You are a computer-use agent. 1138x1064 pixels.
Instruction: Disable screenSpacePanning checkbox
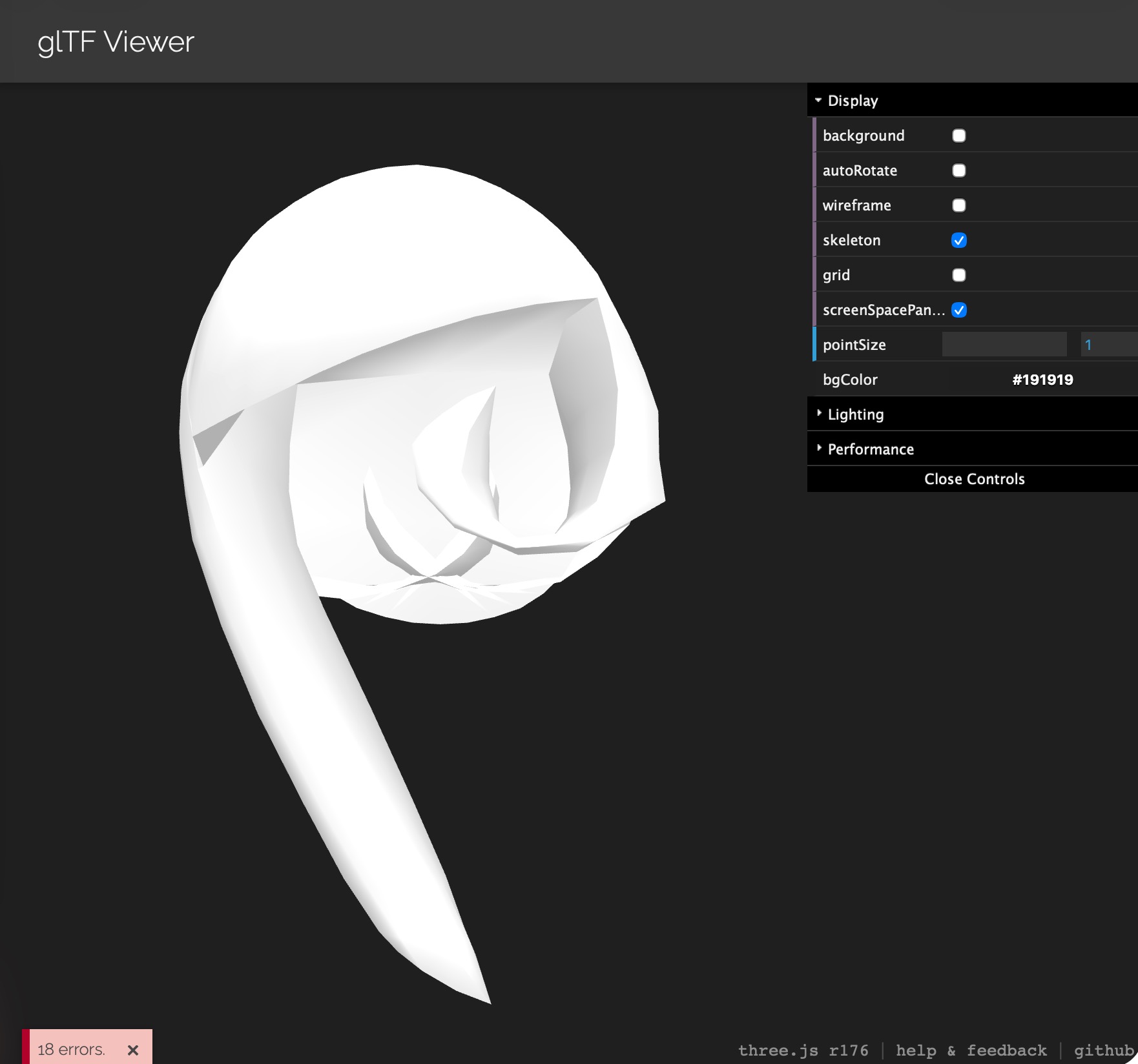959,310
